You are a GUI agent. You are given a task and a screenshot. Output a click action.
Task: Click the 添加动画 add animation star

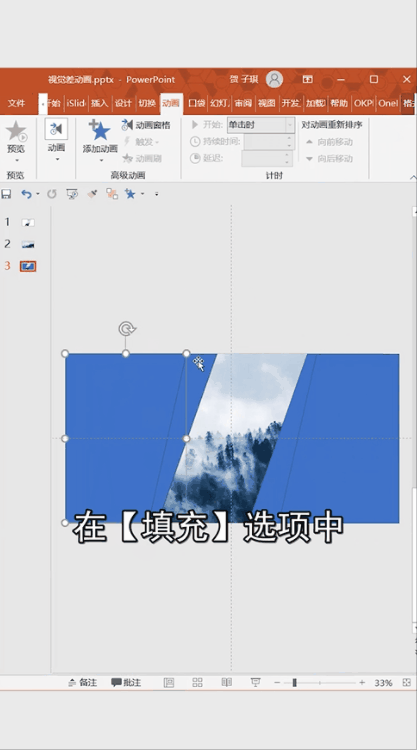99,130
